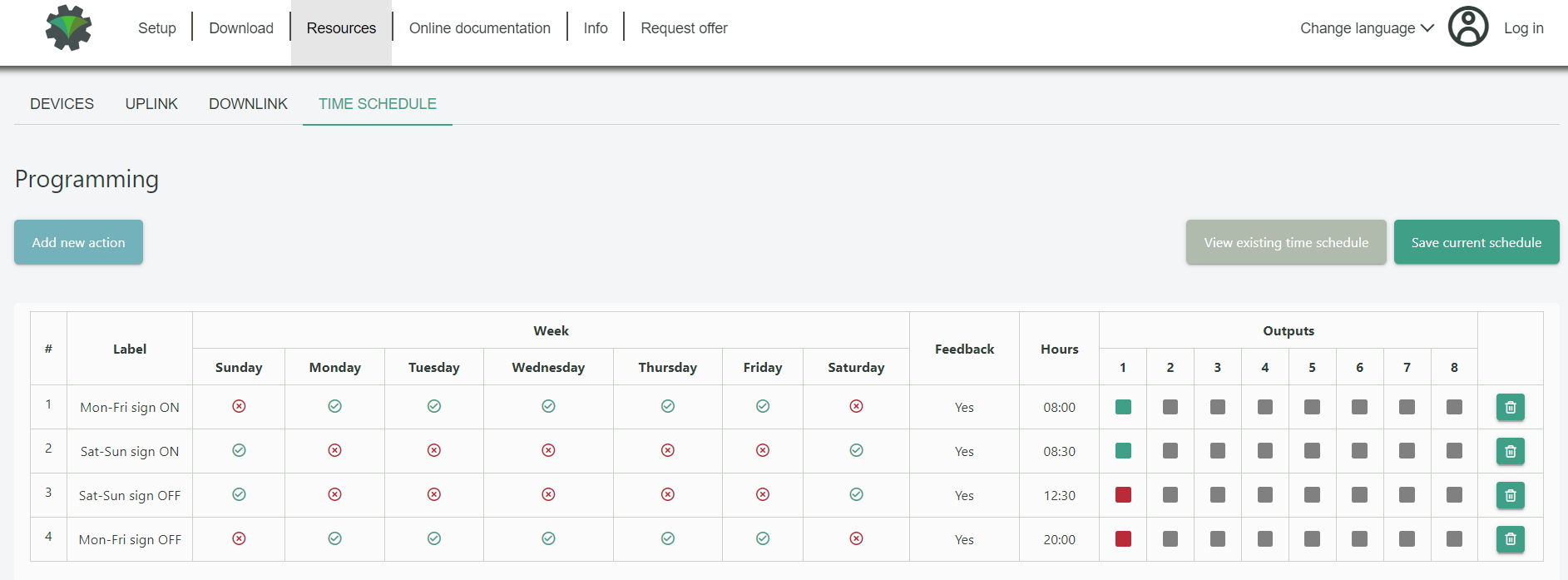Switch to the DEVICES tab

point(62,104)
